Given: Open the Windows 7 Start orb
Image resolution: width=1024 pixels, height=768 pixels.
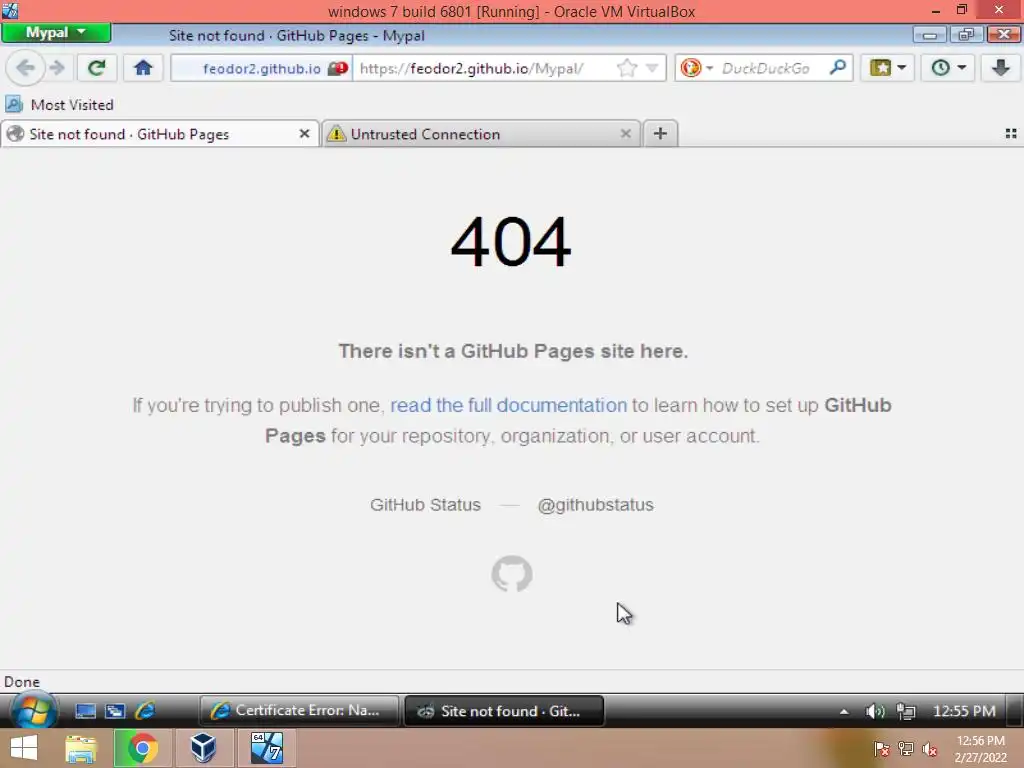Looking at the screenshot, I should (33, 709).
